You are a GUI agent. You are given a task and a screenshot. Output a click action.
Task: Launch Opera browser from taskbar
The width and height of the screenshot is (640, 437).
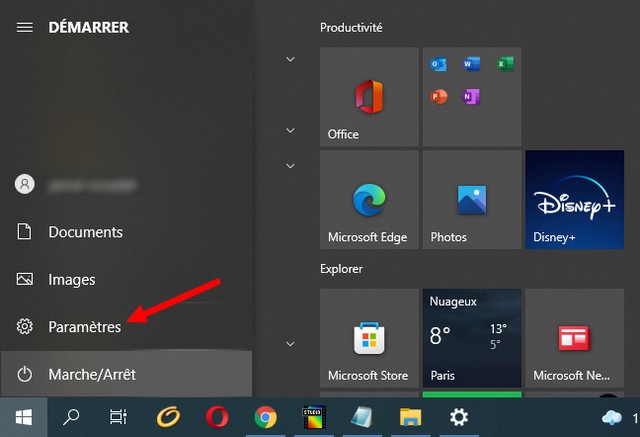(217, 417)
